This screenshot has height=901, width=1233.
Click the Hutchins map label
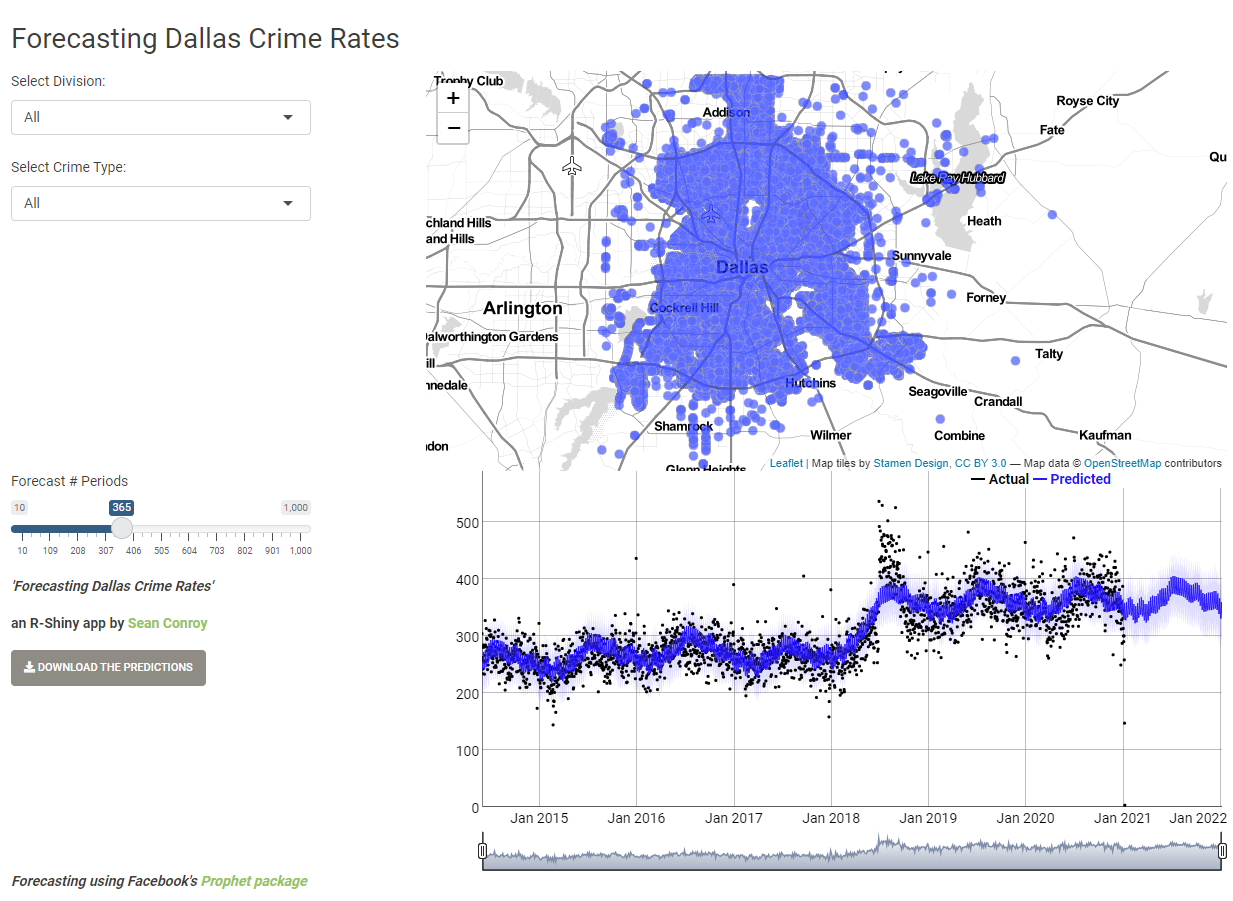point(810,383)
